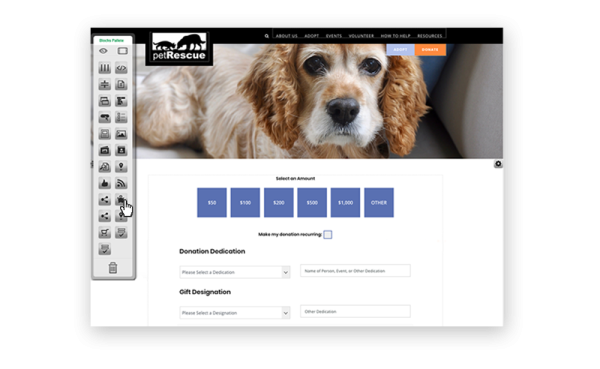Select the $200 donation amount
This screenshot has height=369, width=600.
pyautogui.click(x=279, y=202)
